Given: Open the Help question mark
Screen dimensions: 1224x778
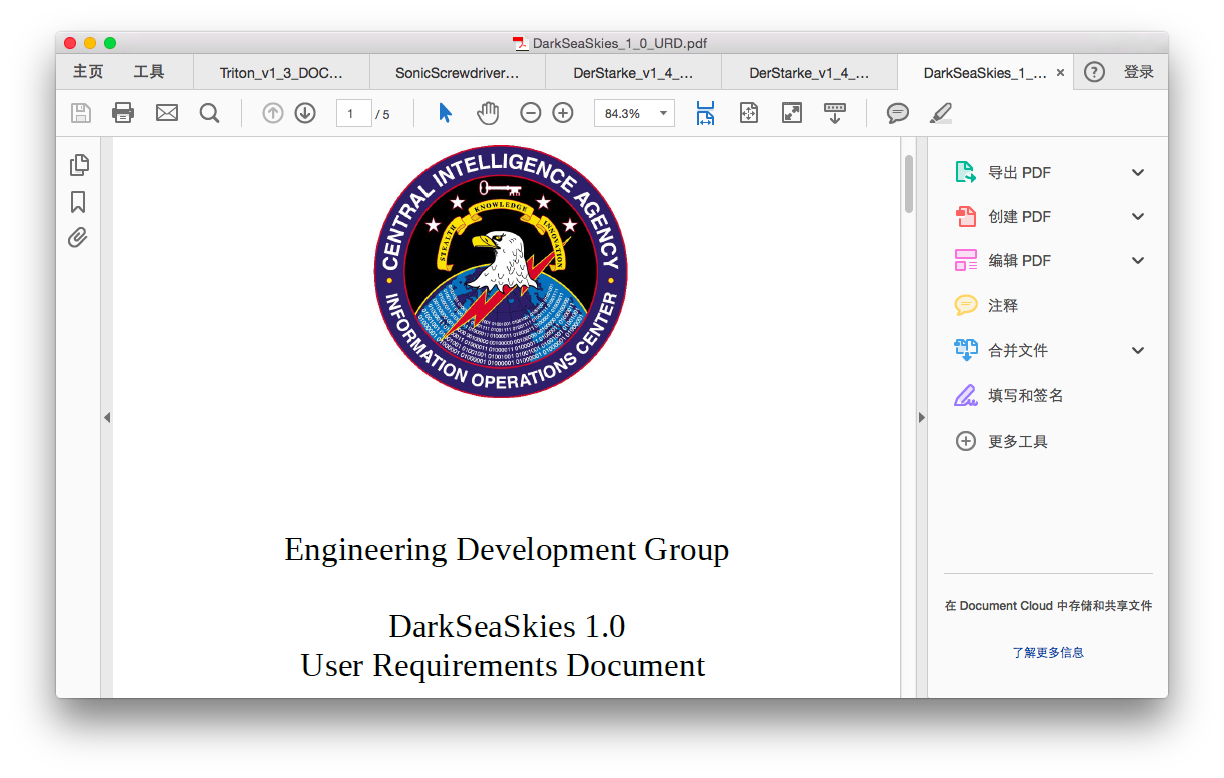Looking at the screenshot, I should pyautogui.click(x=1095, y=72).
